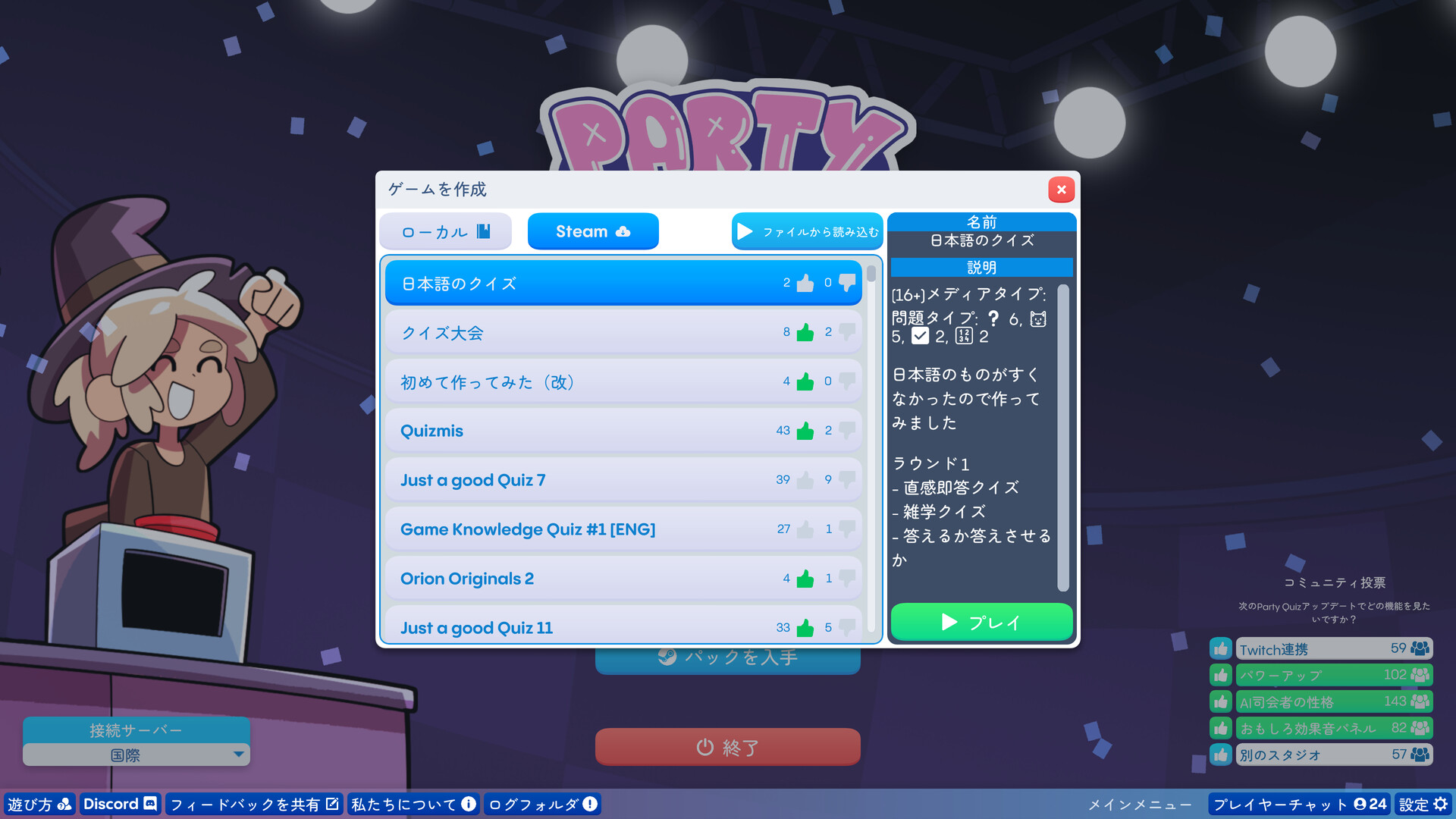Image resolution: width=1456 pixels, height=819 pixels.
Task: Open プレイヤーチャット panel
Action: 1300,805
